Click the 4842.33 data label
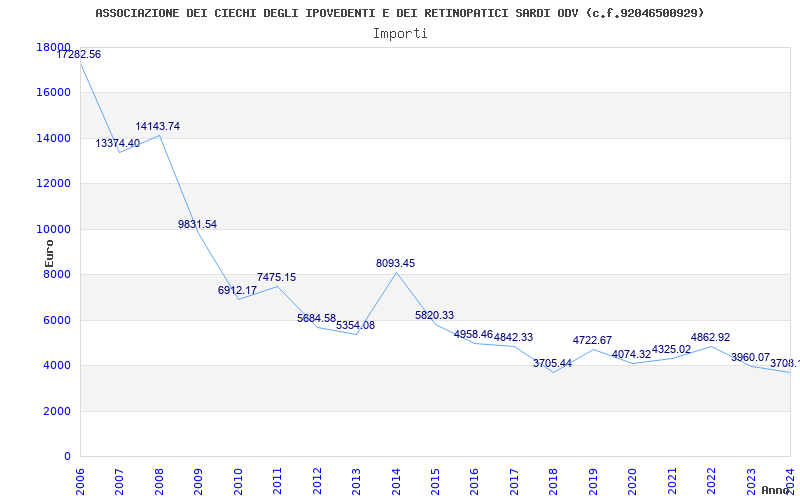Screen dimensions: 800x500 pos(513,337)
